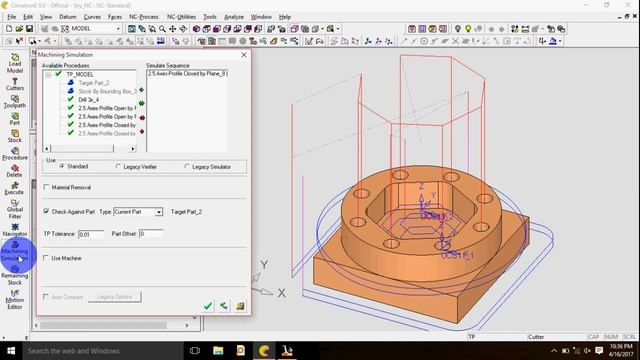640x360 pixels.
Task: Click the grey light bulb toolbar icon
Action: click(x=458, y=29)
